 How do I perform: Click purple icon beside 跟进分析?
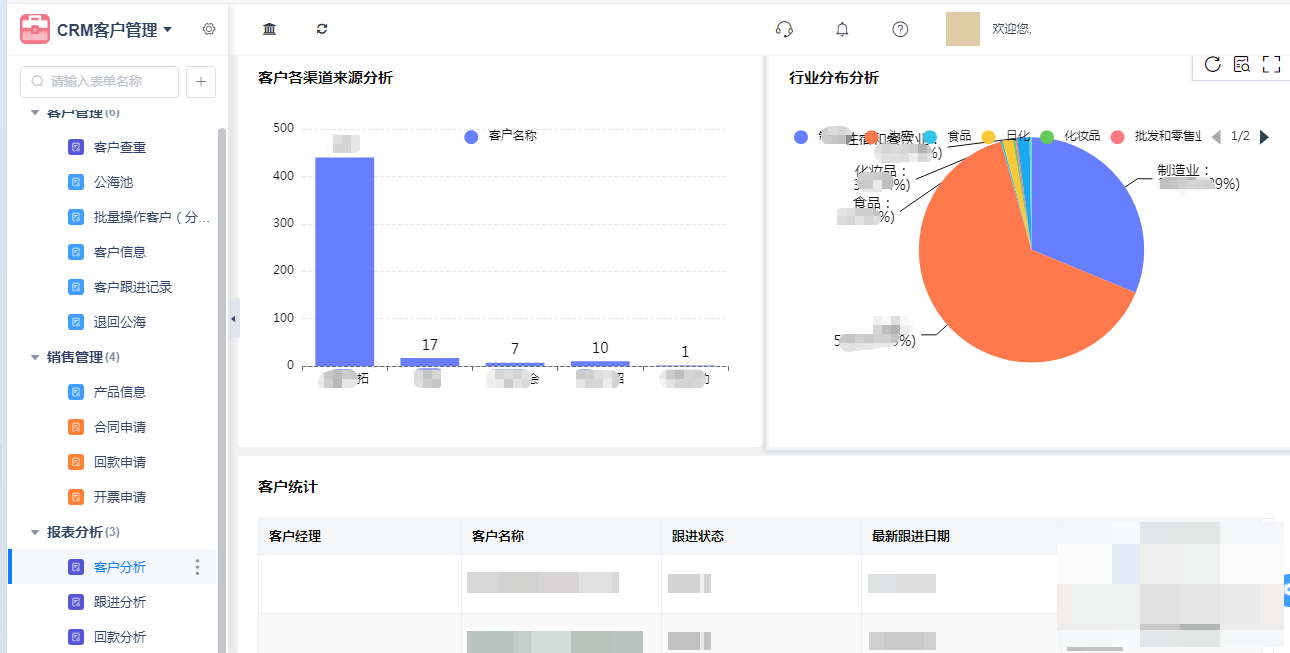[x=76, y=602]
